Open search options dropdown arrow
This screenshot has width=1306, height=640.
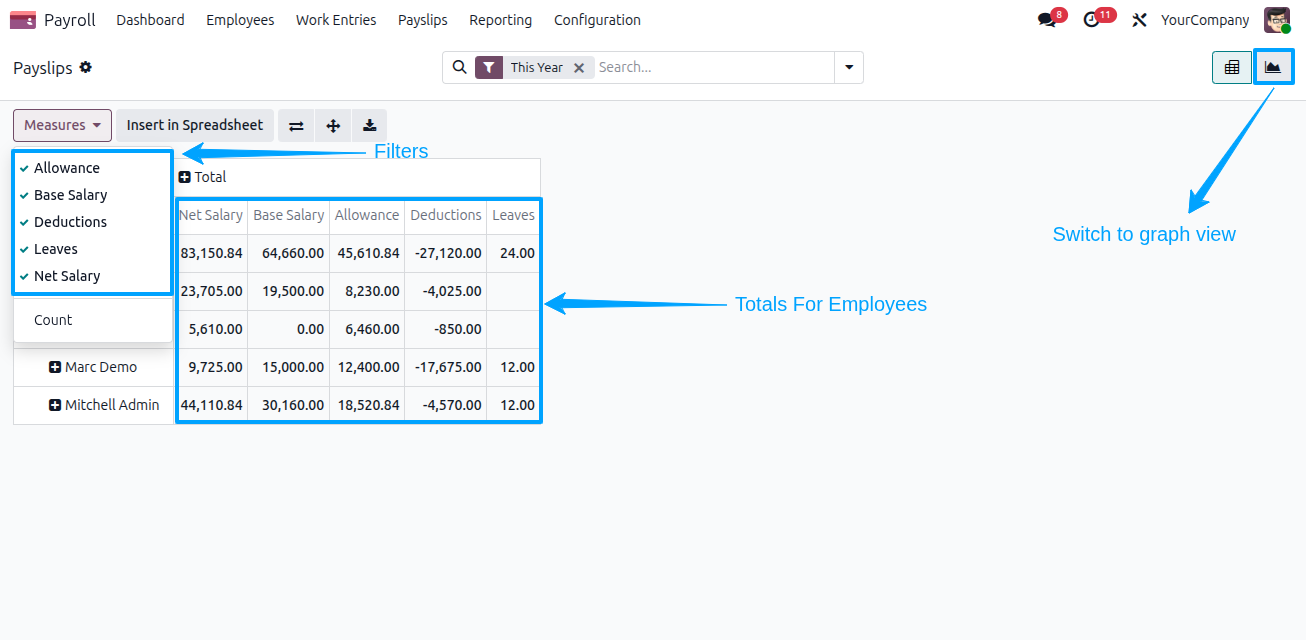pos(849,67)
